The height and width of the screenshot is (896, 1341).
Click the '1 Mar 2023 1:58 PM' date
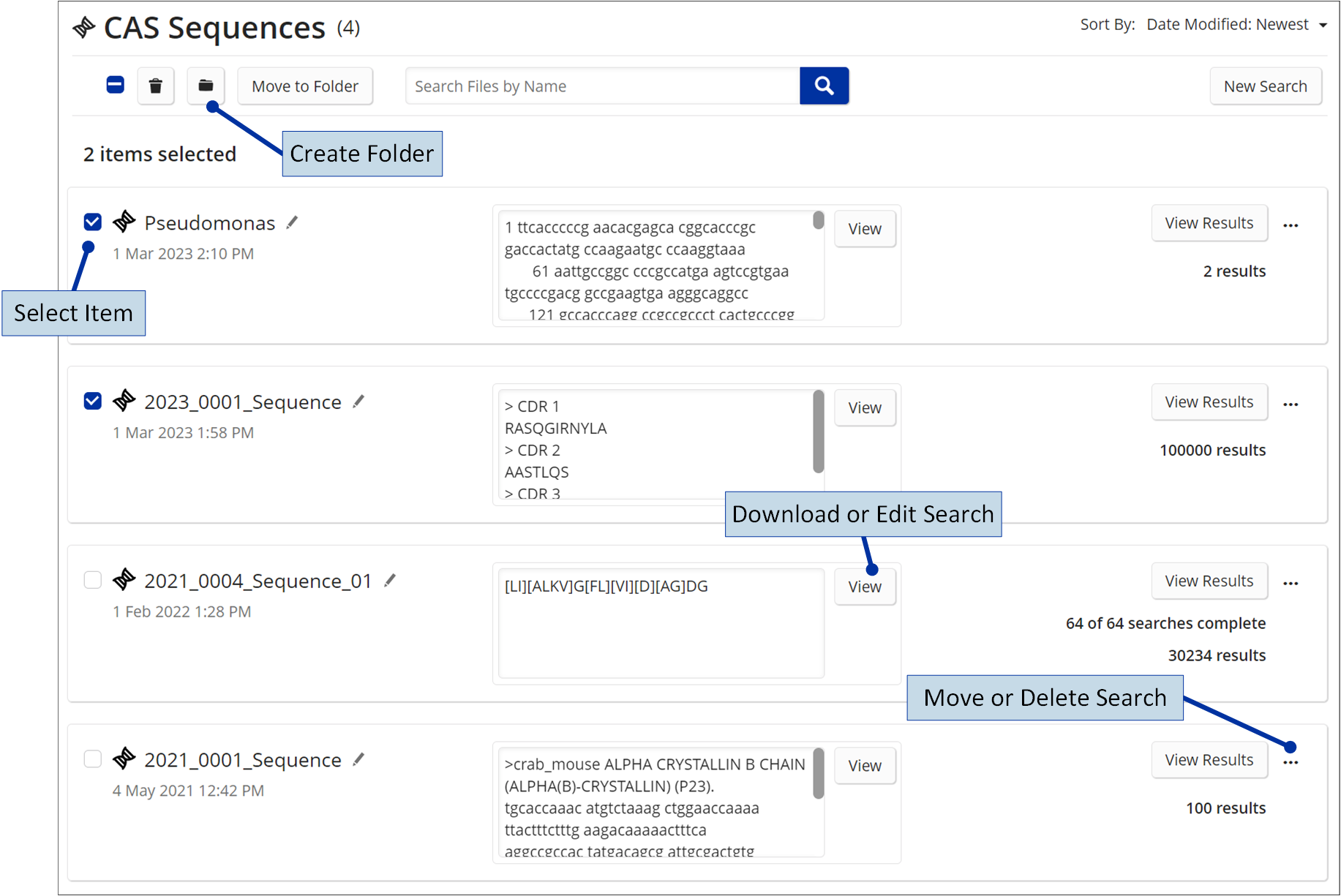point(183,433)
